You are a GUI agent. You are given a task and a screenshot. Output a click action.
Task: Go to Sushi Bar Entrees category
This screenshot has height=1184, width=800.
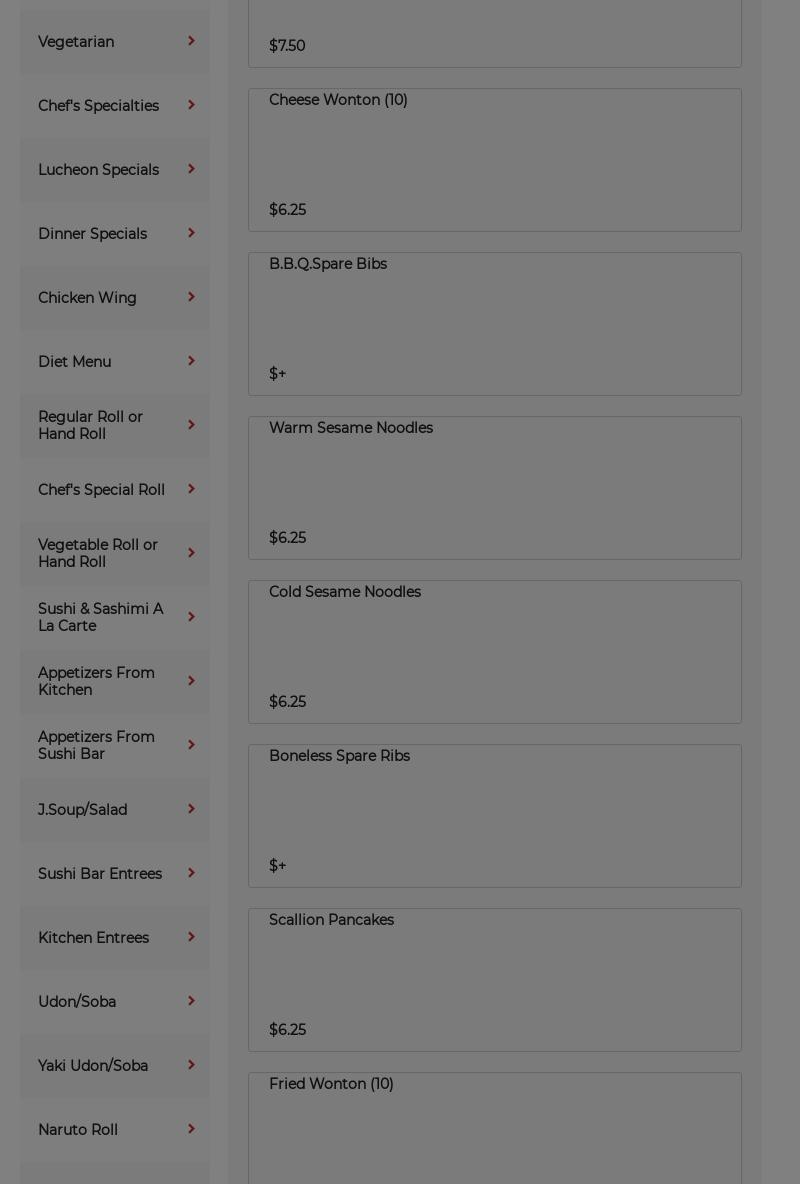pos(100,874)
